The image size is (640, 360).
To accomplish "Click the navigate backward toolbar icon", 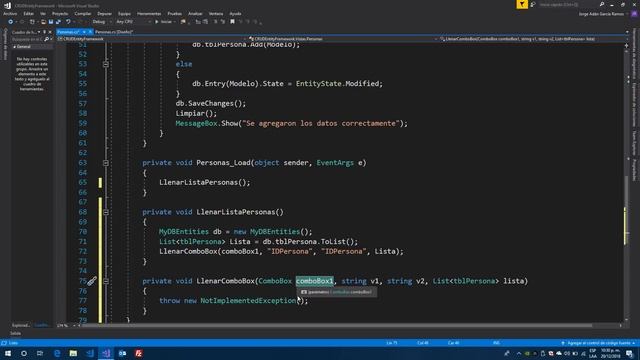I will point(11,22).
